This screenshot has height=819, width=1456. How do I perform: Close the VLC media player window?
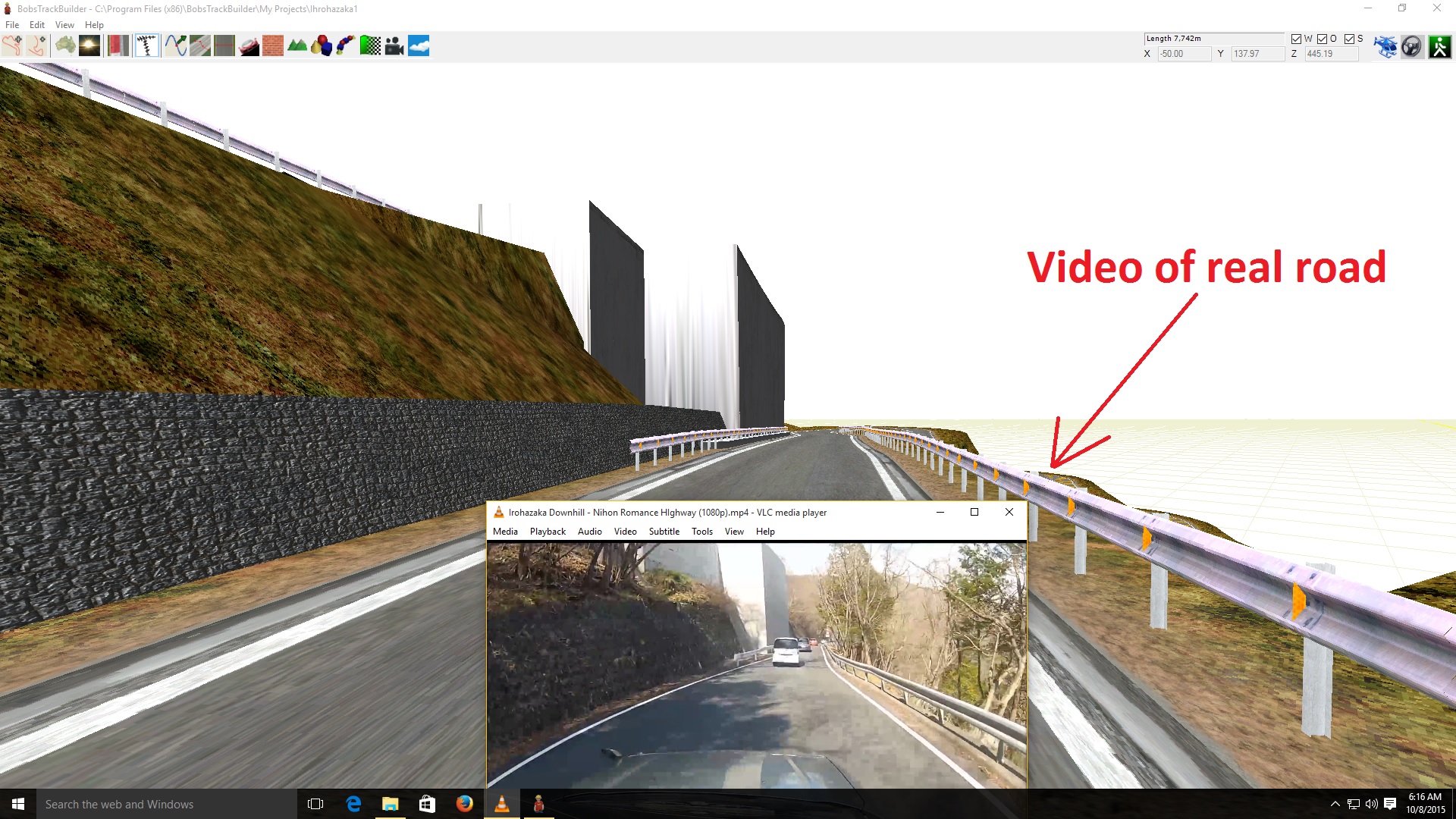[1009, 512]
